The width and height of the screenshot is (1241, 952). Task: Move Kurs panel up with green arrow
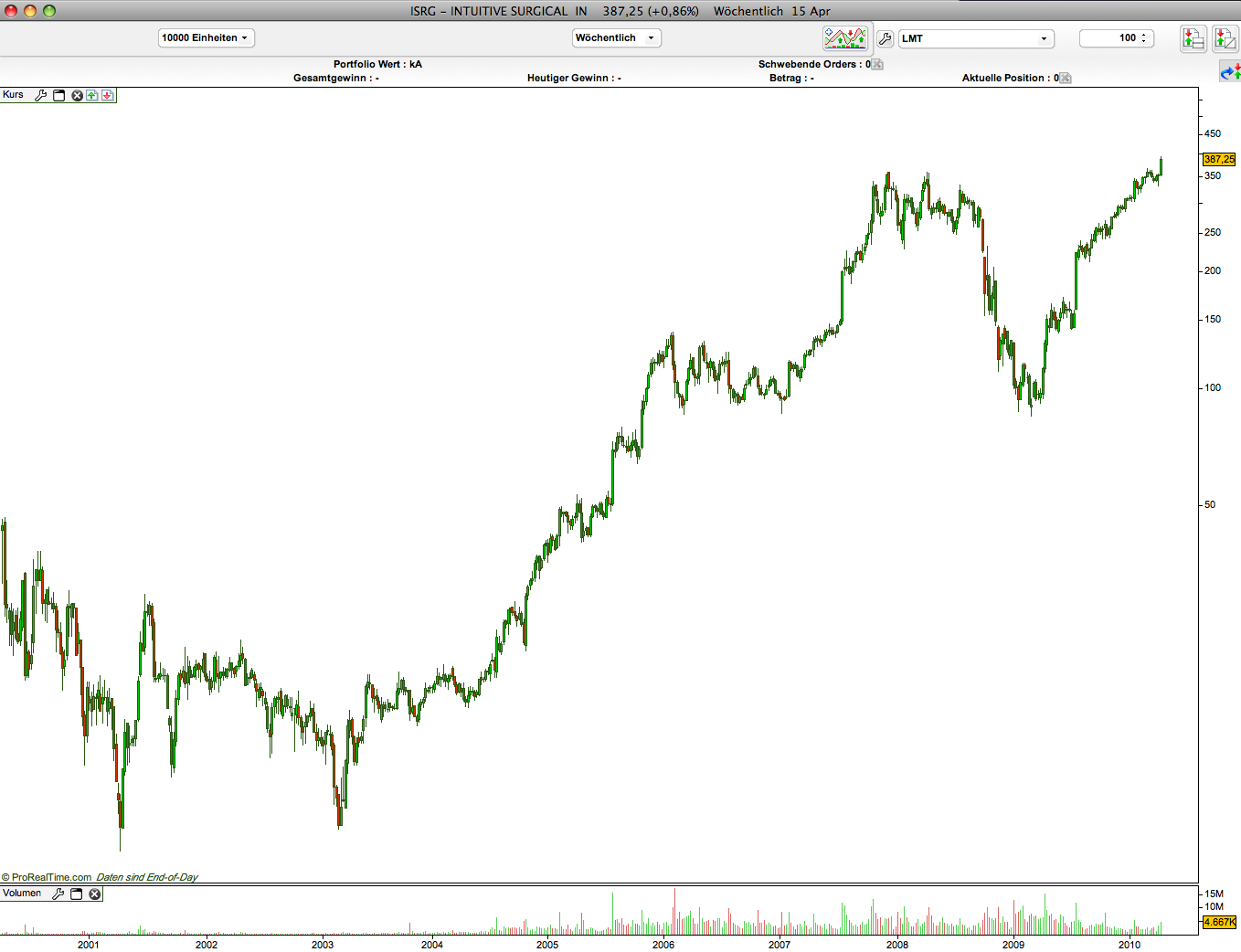pyautogui.click(x=92, y=95)
